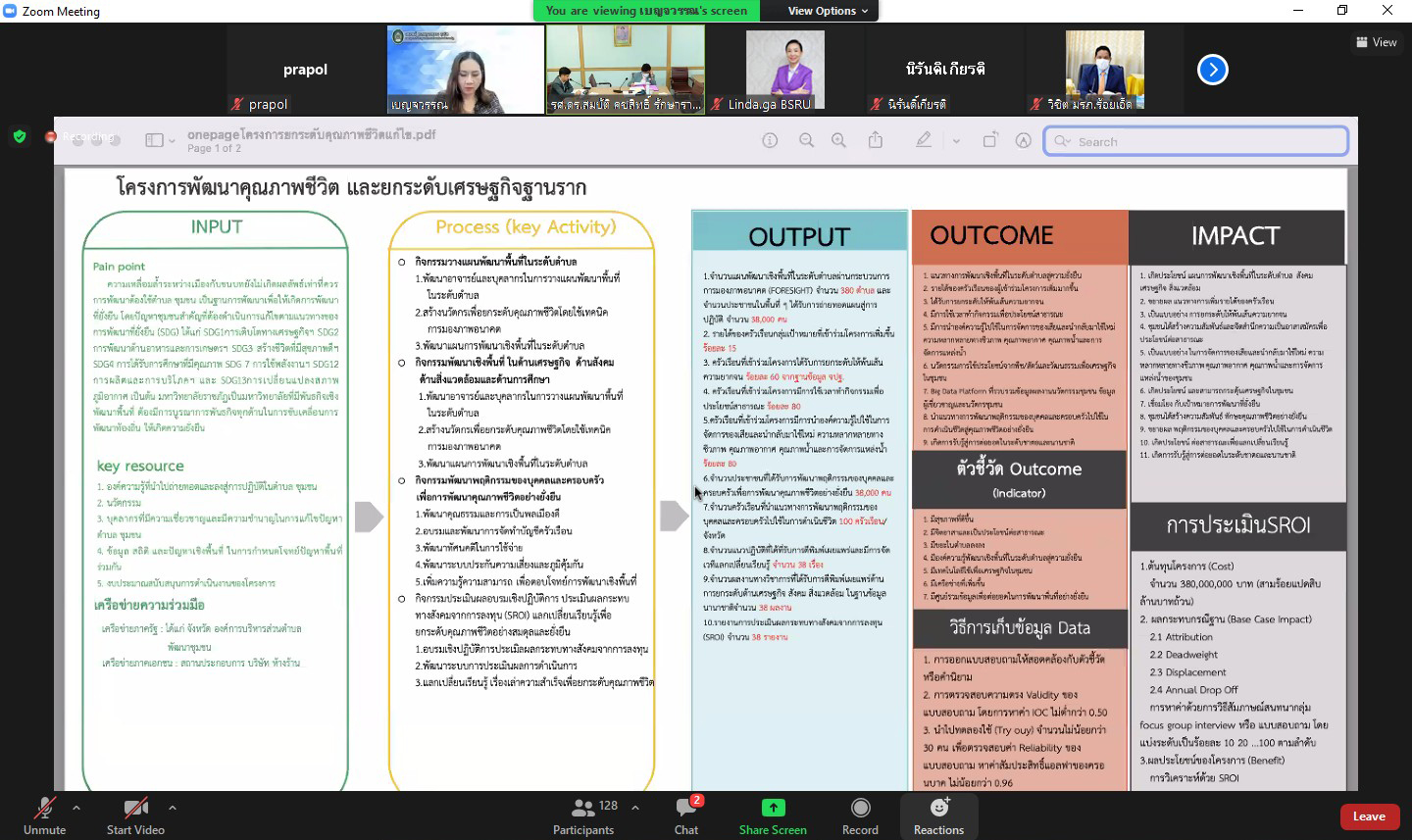The width and height of the screenshot is (1412, 840).
Task: Open the View layout menu
Action: coord(1377,42)
